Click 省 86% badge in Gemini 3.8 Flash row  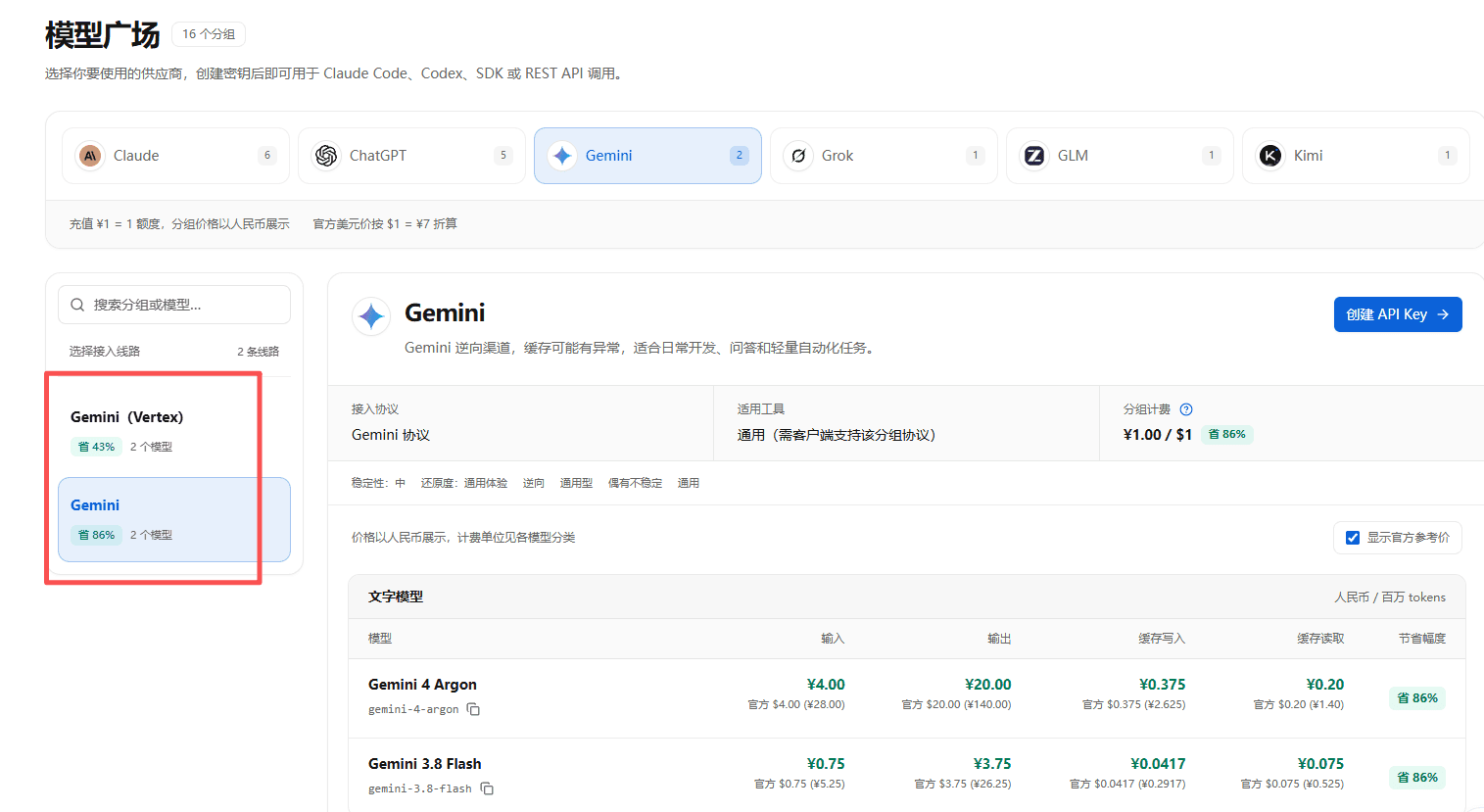[x=1417, y=778]
